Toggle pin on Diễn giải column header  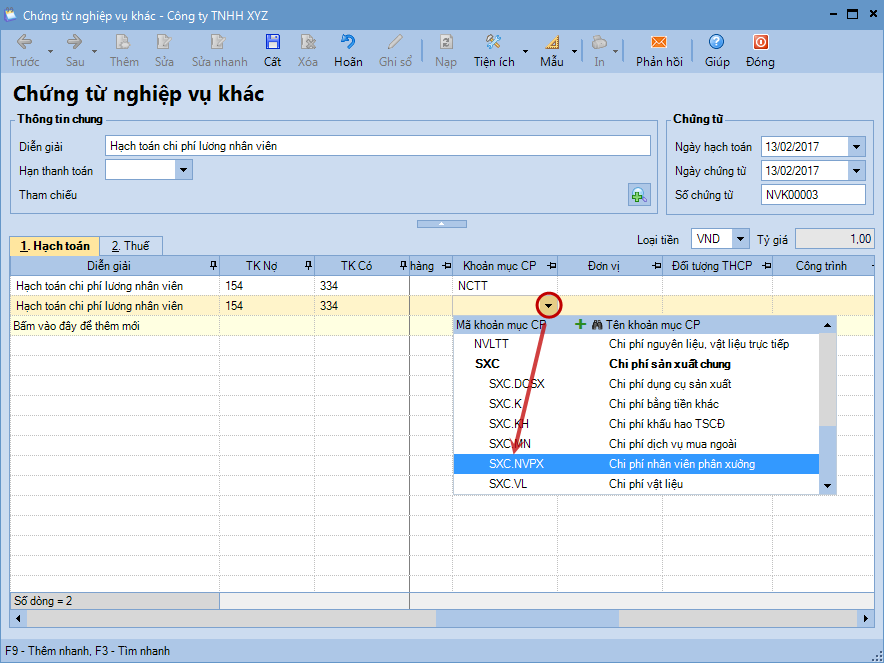pyautogui.click(x=212, y=266)
